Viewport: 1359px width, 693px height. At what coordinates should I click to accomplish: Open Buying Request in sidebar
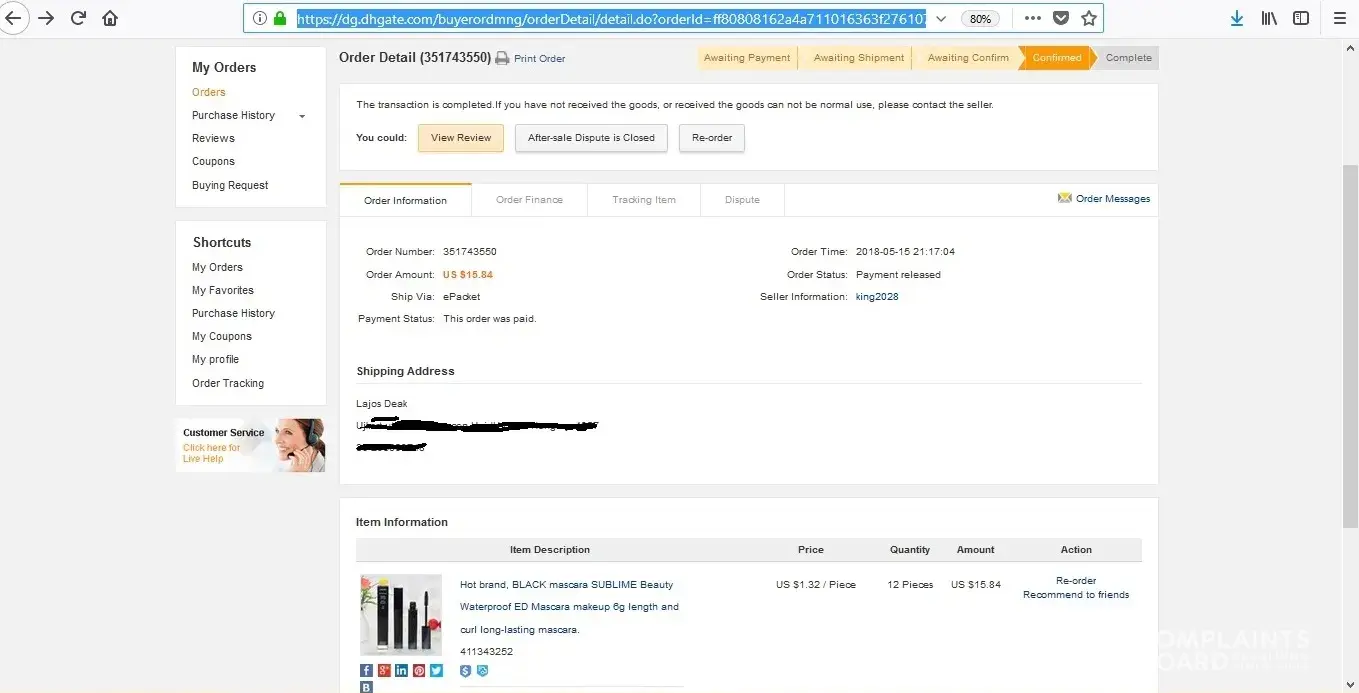(230, 185)
